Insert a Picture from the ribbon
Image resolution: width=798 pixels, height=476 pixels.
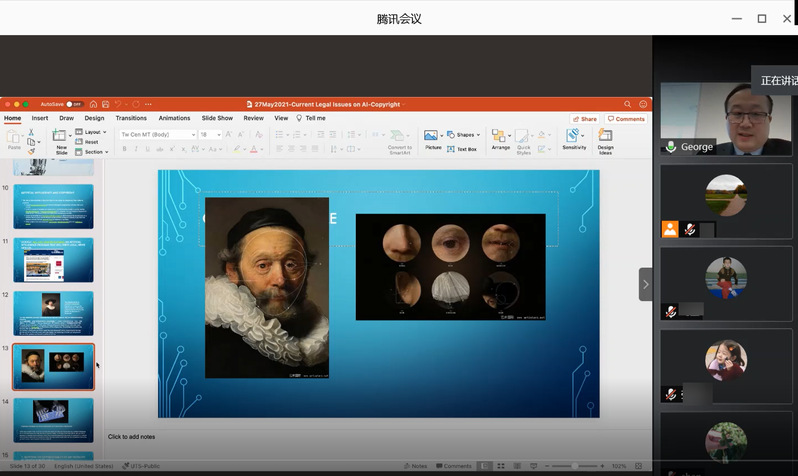click(432, 137)
